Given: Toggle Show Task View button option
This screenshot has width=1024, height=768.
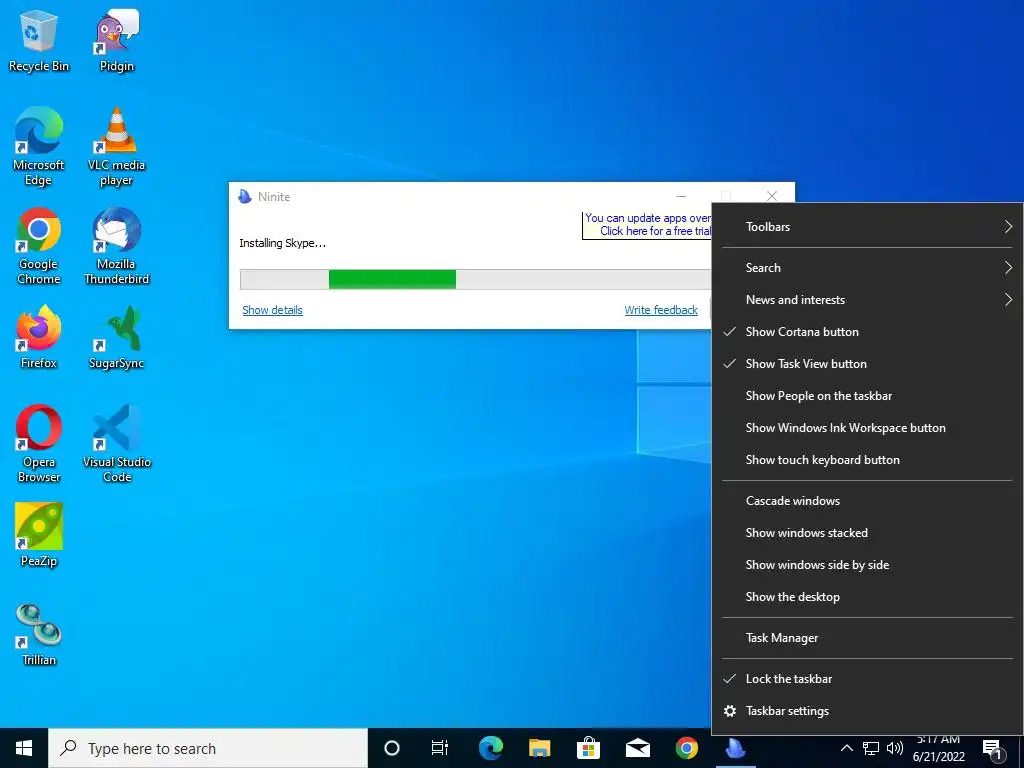Looking at the screenshot, I should [x=867, y=364].
